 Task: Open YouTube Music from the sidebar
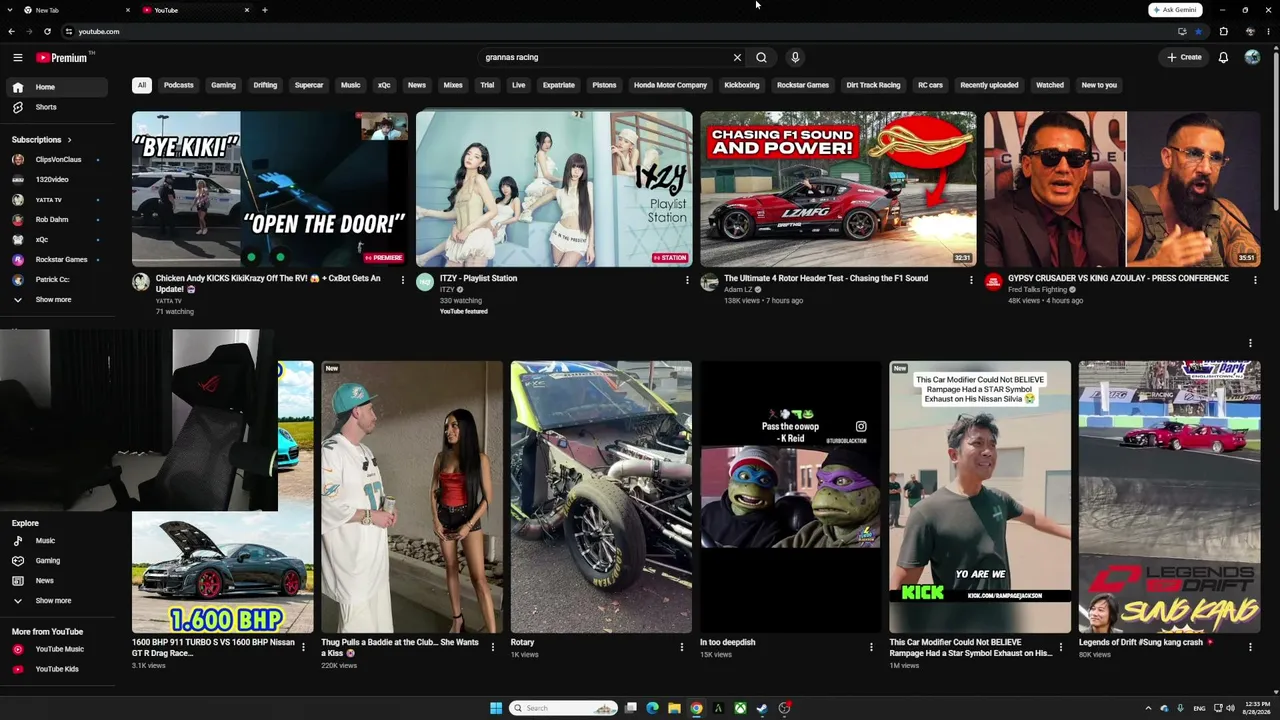click(x=57, y=649)
